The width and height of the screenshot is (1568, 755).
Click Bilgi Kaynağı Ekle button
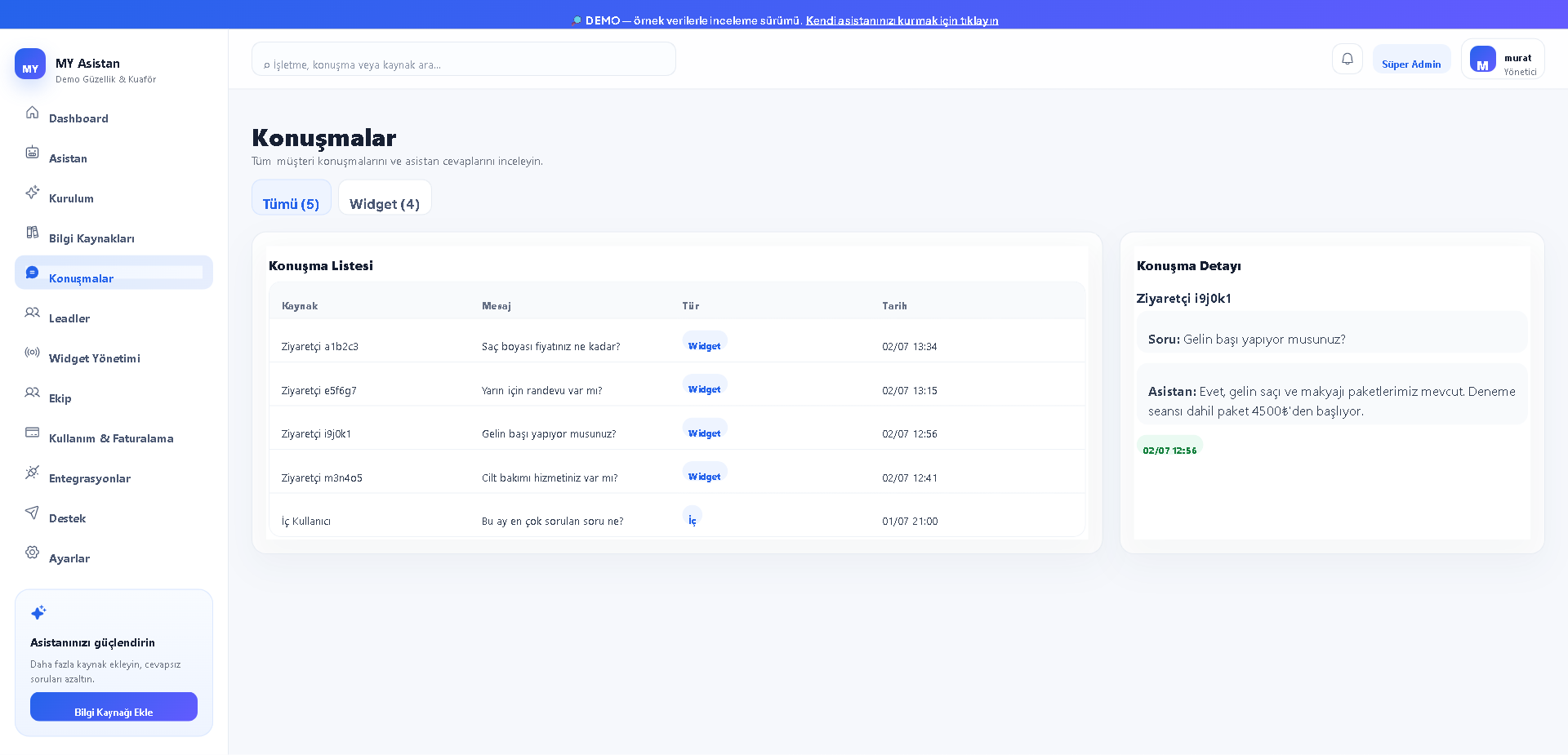(114, 707)
